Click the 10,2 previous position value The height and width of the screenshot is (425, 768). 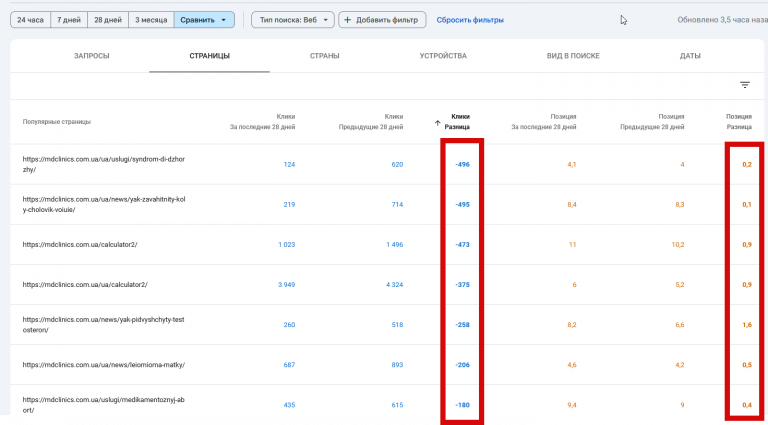click(x=678, y=244)
